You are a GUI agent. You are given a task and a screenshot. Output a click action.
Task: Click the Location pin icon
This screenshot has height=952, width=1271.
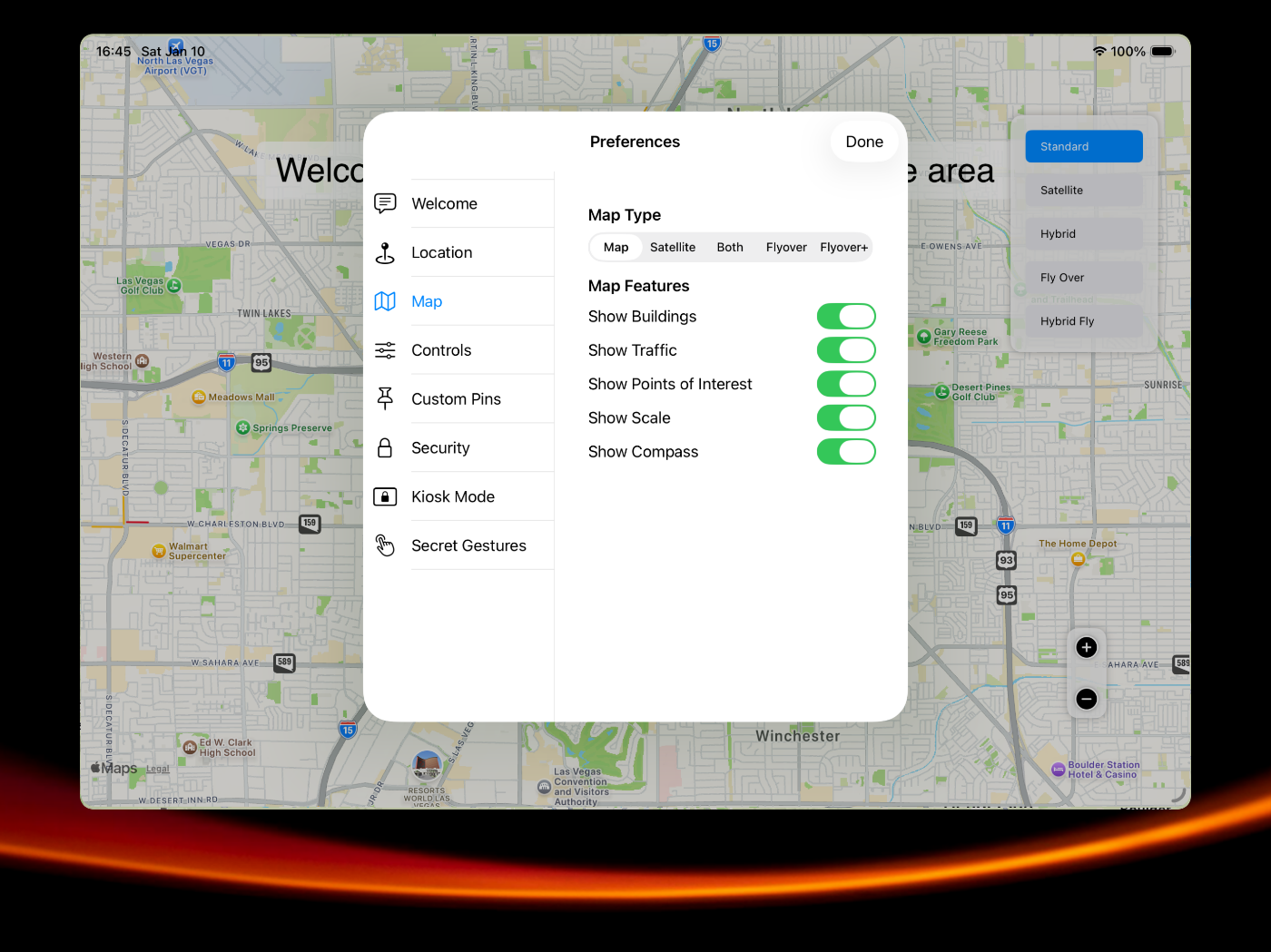(x=385, y=253)
